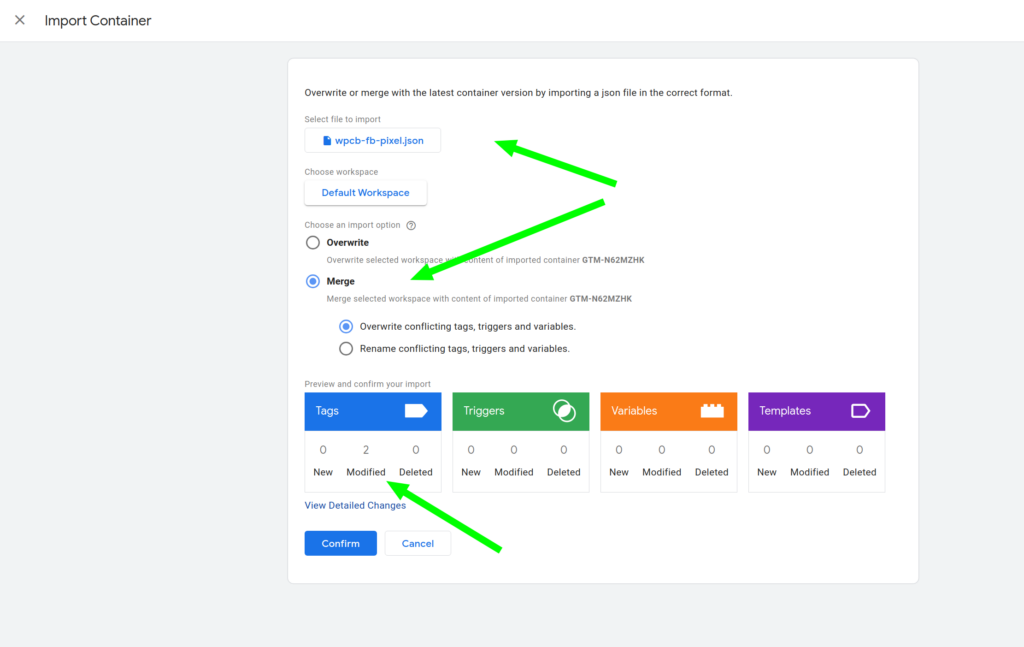Screen dimensions: 1024x647
Task: Open View Detailed Changes link
Action: (355, 505)
